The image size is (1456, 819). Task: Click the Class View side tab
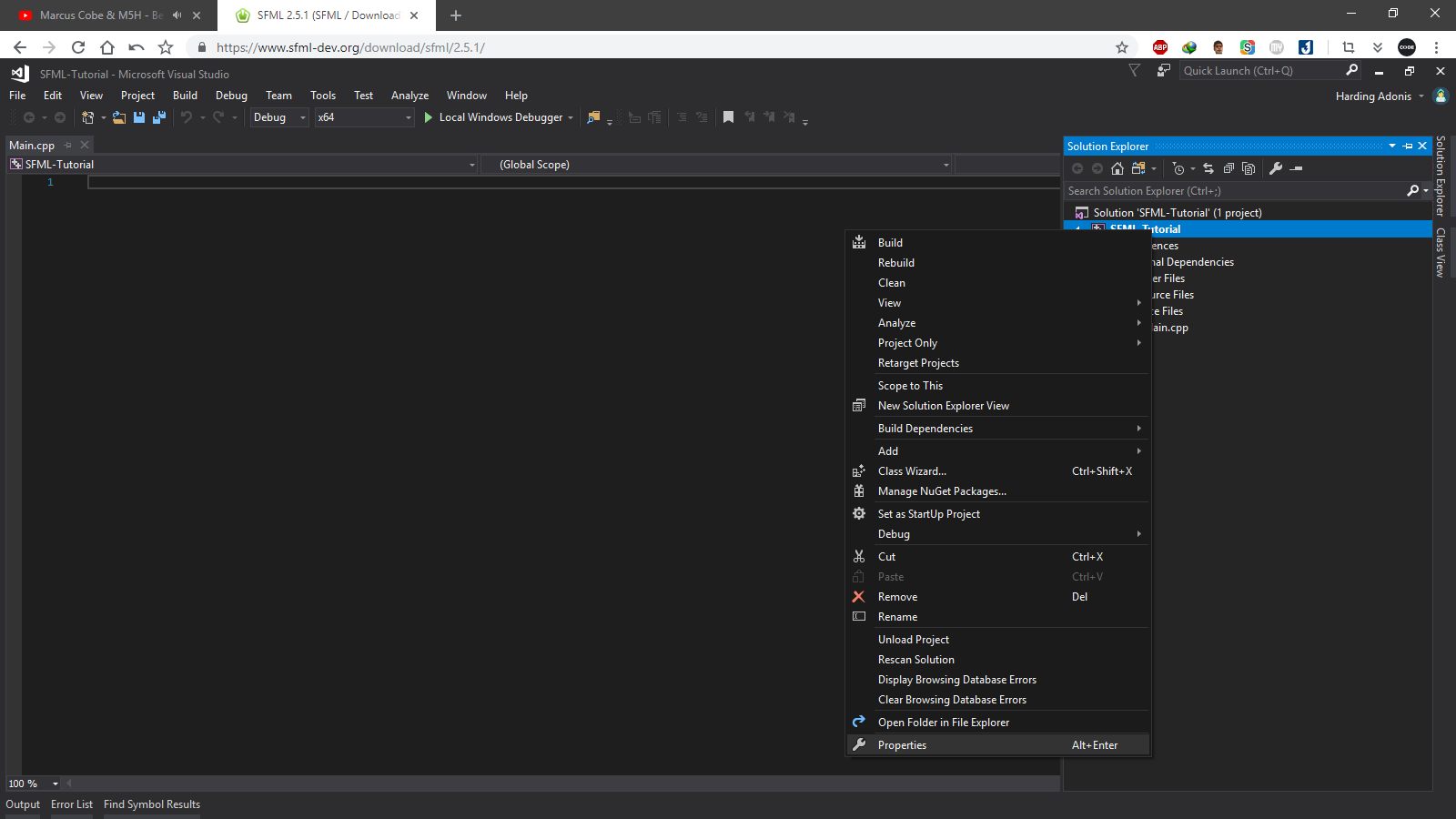pyautogui.click(x=1441, y=252)
